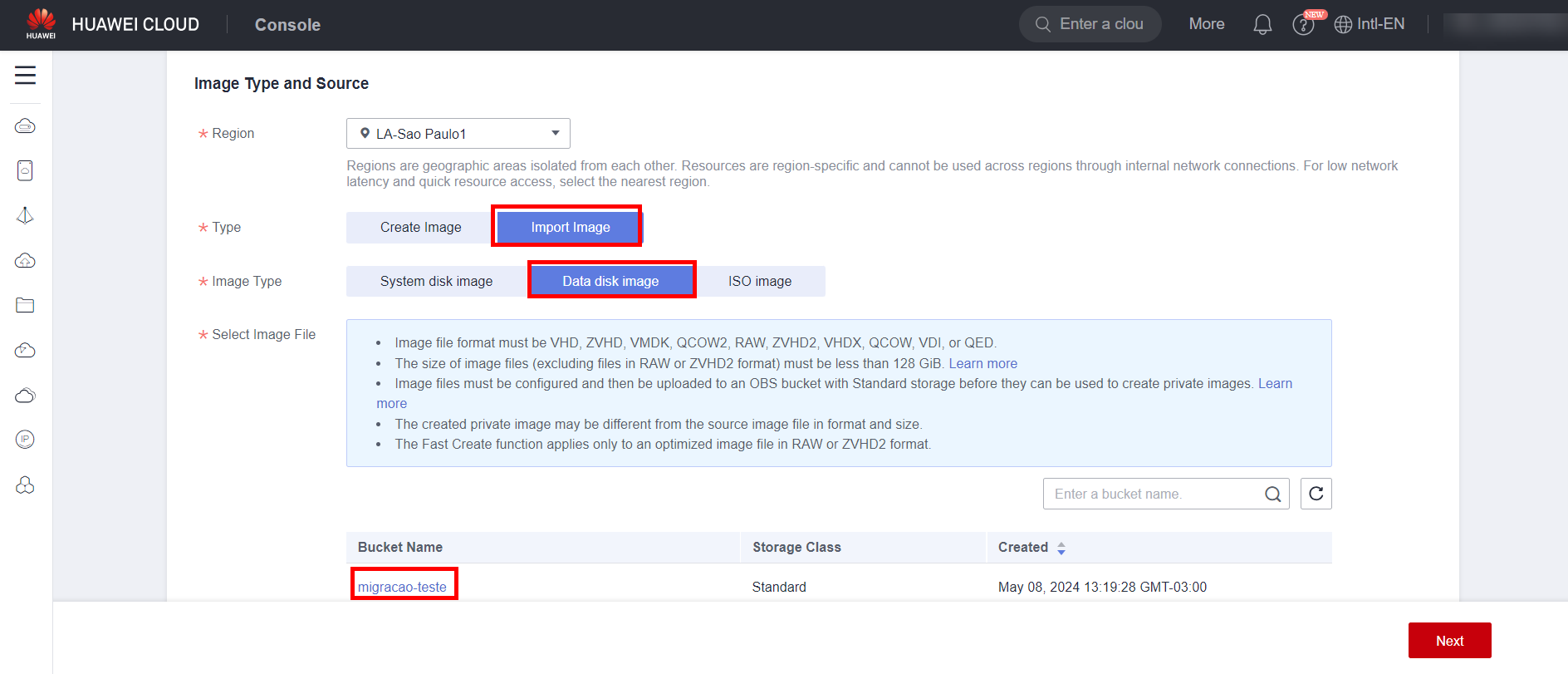Open the migracao-teste bucket link
This screenshot has height=674, width=1568.
[x=402, y=587]
